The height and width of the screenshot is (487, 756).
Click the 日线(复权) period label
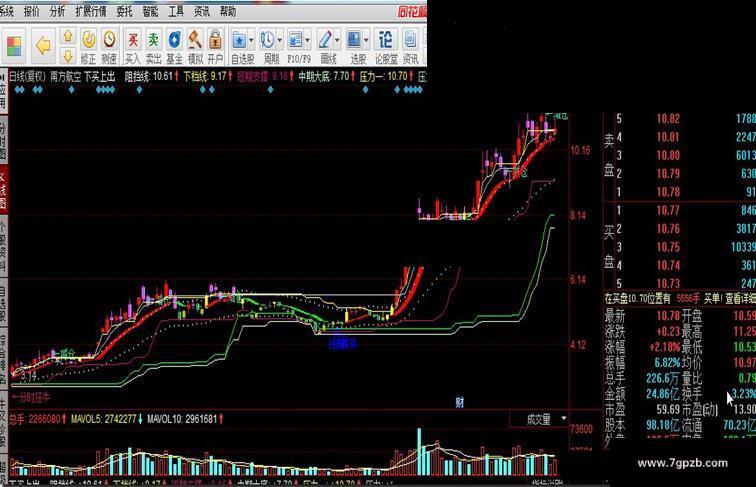click(x=27, y=76)
